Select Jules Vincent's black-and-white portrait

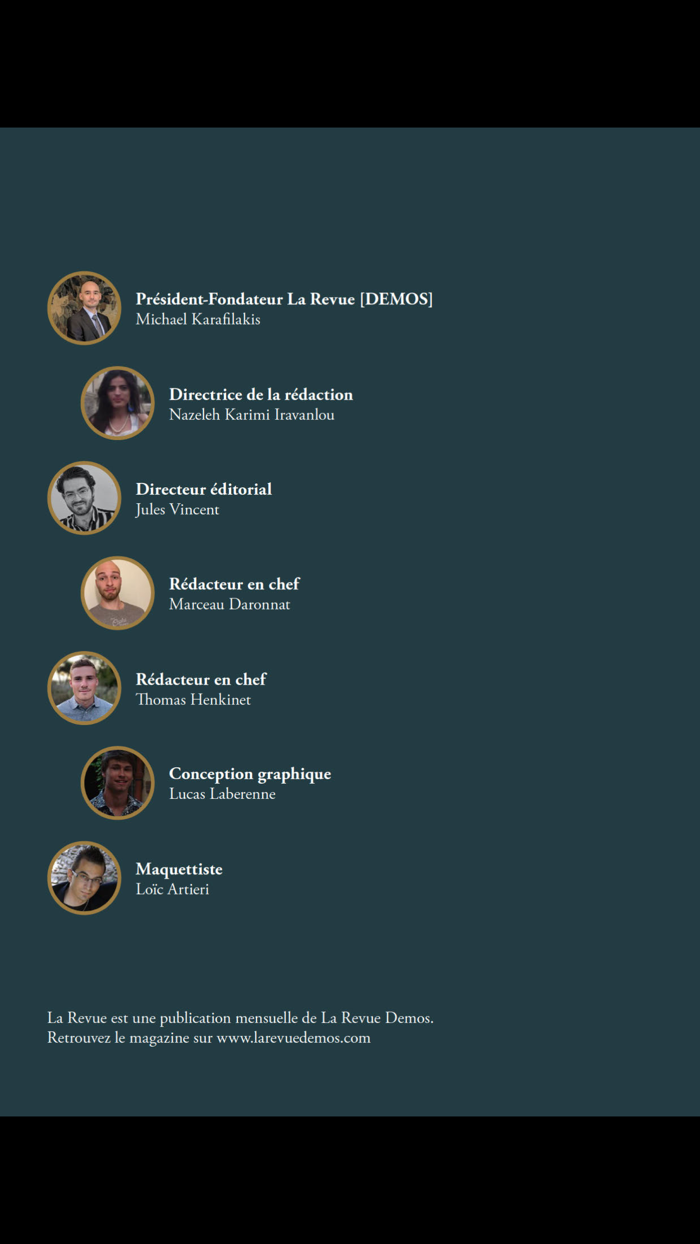(84, 498)
